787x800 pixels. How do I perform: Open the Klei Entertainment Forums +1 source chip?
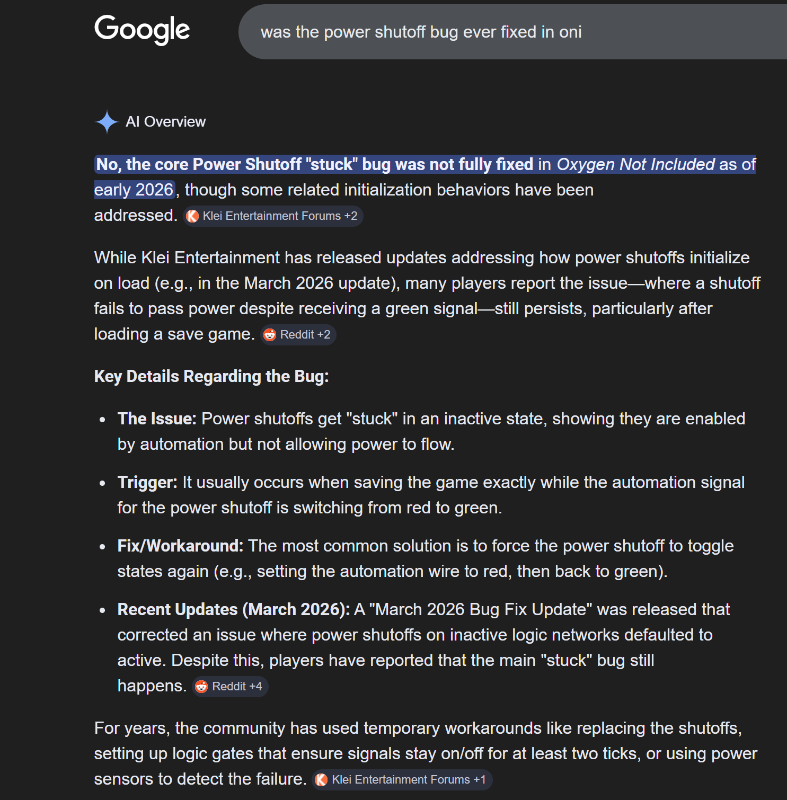point(402,780)
